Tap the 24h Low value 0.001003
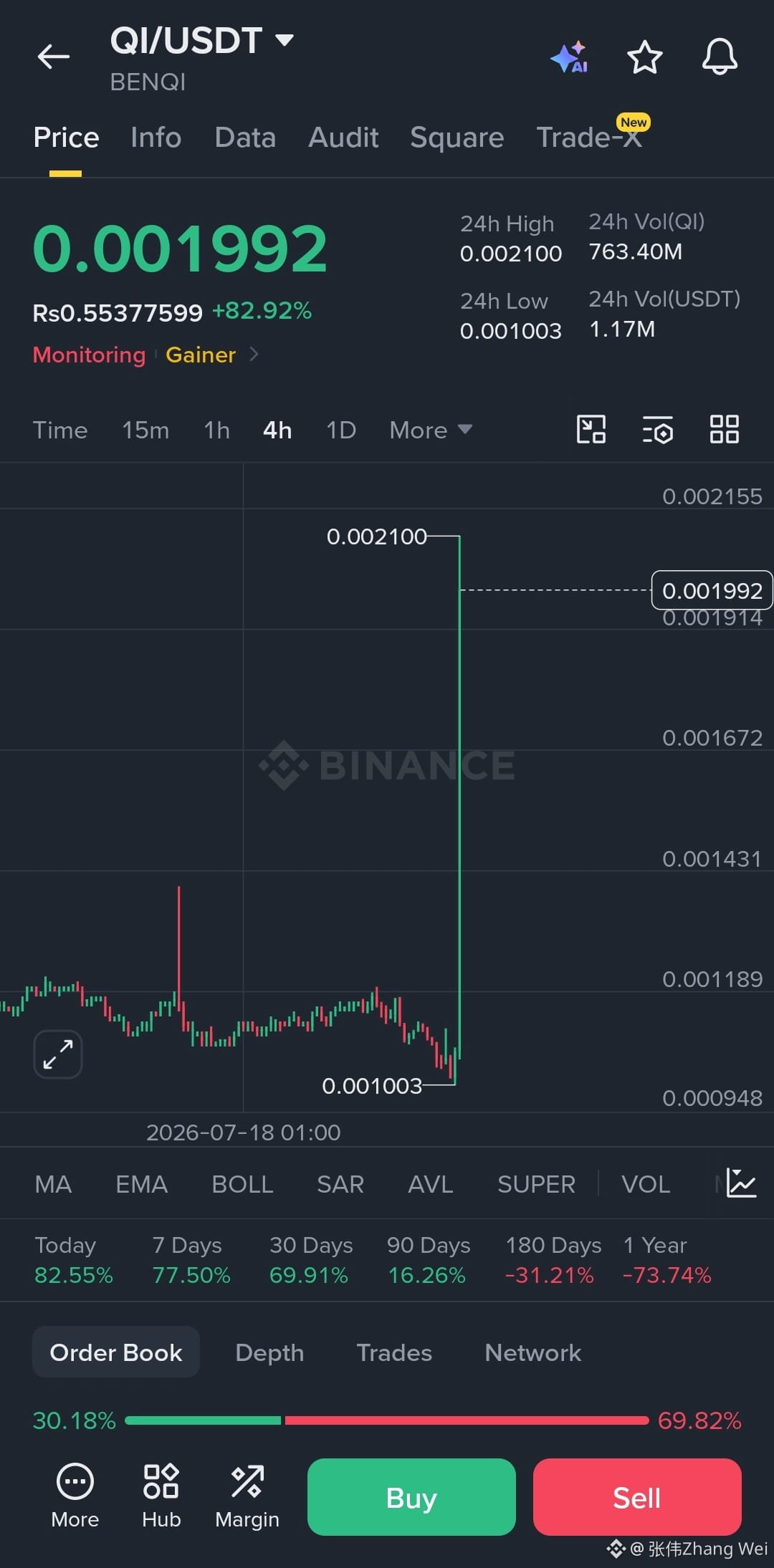774x1568 pixels. [x=511, y=331]
